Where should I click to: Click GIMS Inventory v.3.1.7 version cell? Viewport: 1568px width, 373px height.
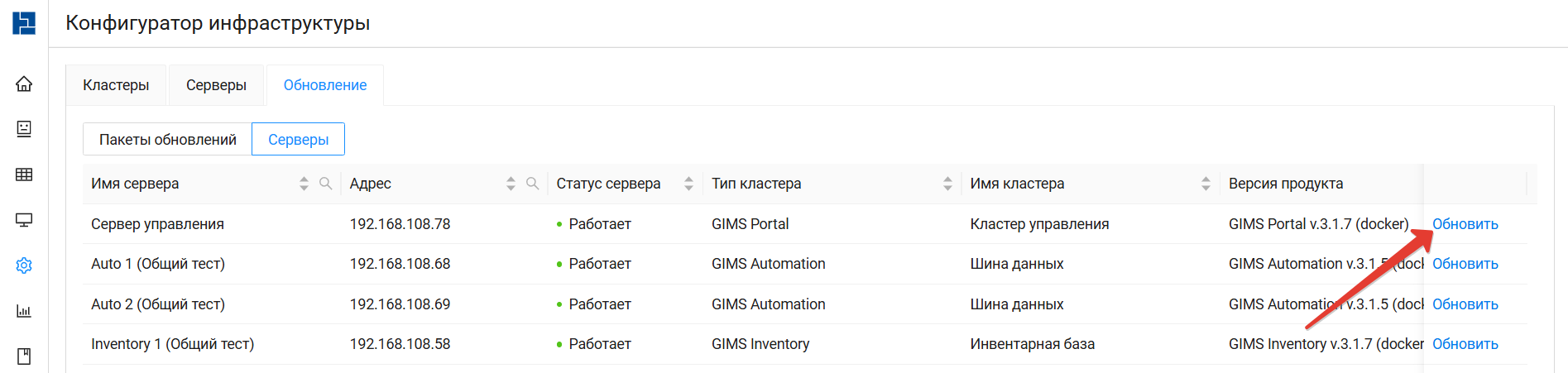pos(1326,344)
